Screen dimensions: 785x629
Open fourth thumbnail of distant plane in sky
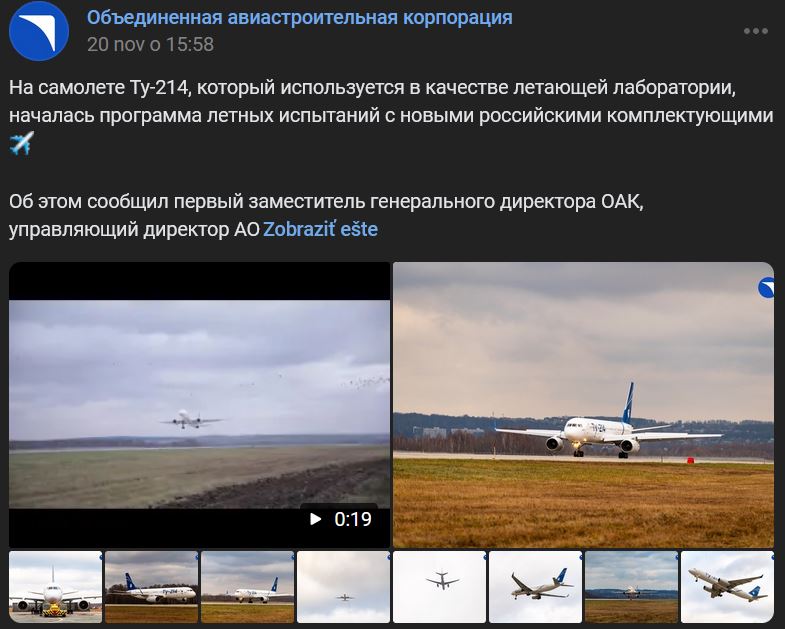[x=343, y=587]
